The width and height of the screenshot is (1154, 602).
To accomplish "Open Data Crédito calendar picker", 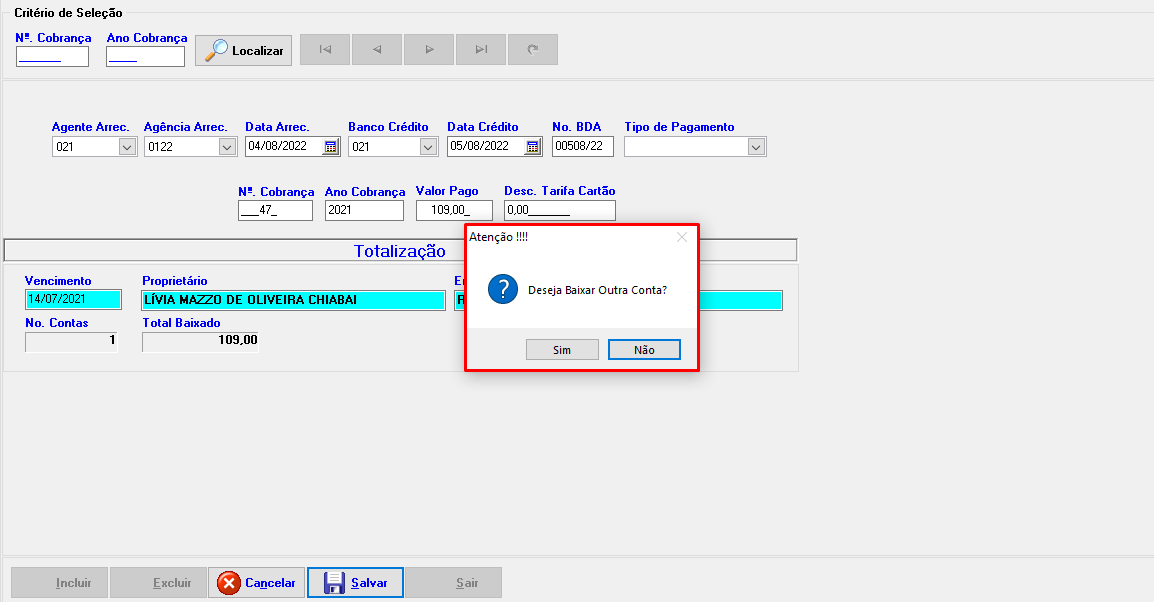I will pos(533,147).
